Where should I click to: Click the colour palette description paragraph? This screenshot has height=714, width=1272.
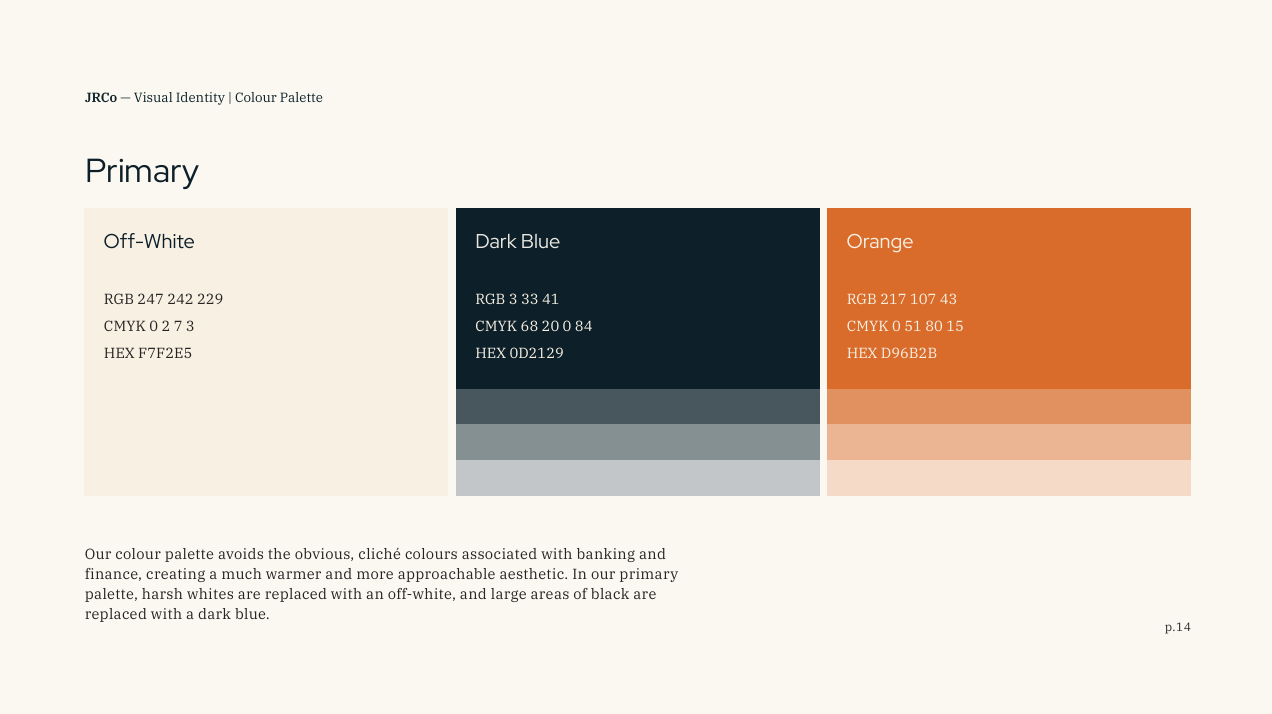pos(382,584)
